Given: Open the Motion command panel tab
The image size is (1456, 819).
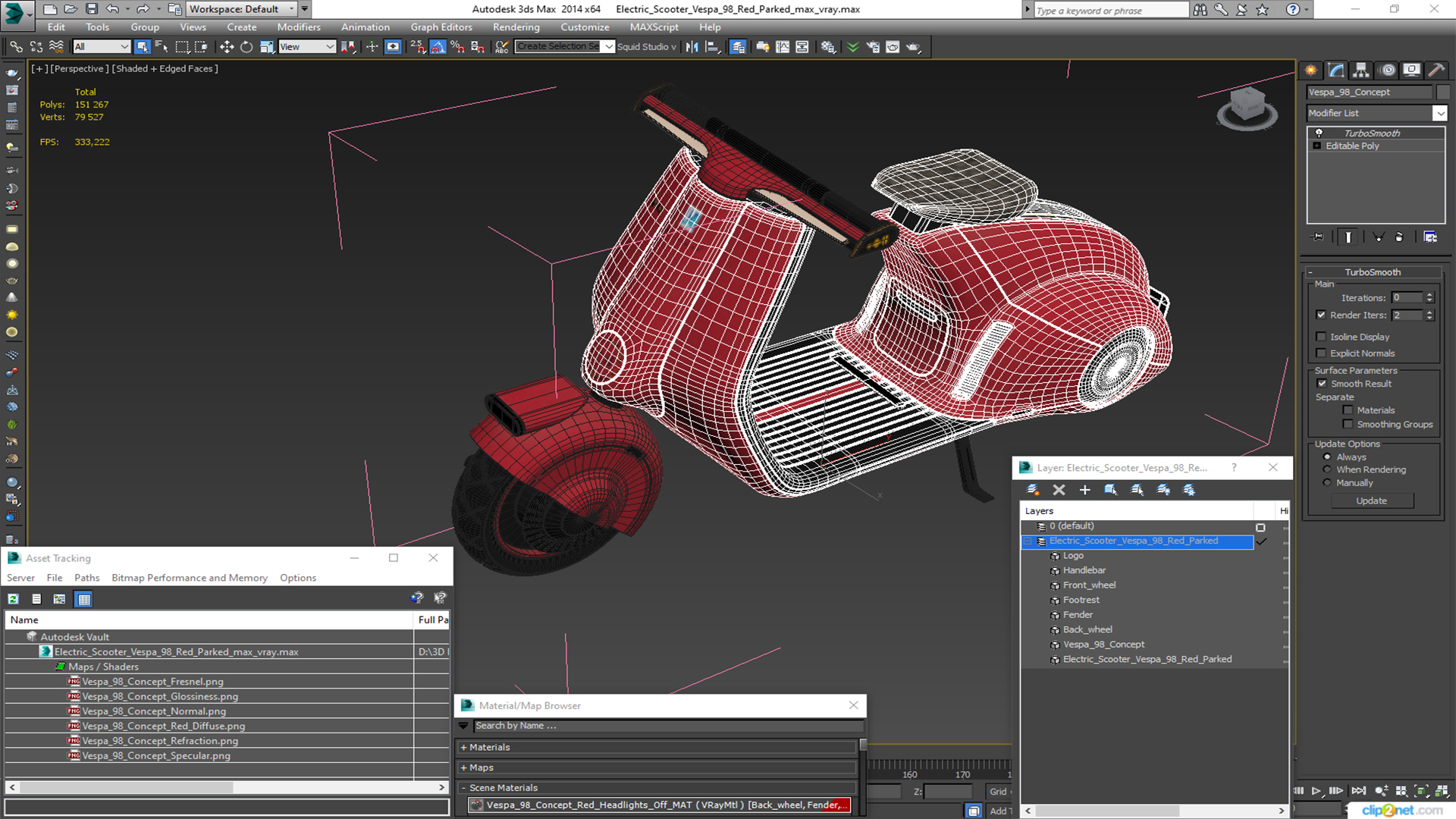Looking at the screenshot, I should coord(1388,71).
